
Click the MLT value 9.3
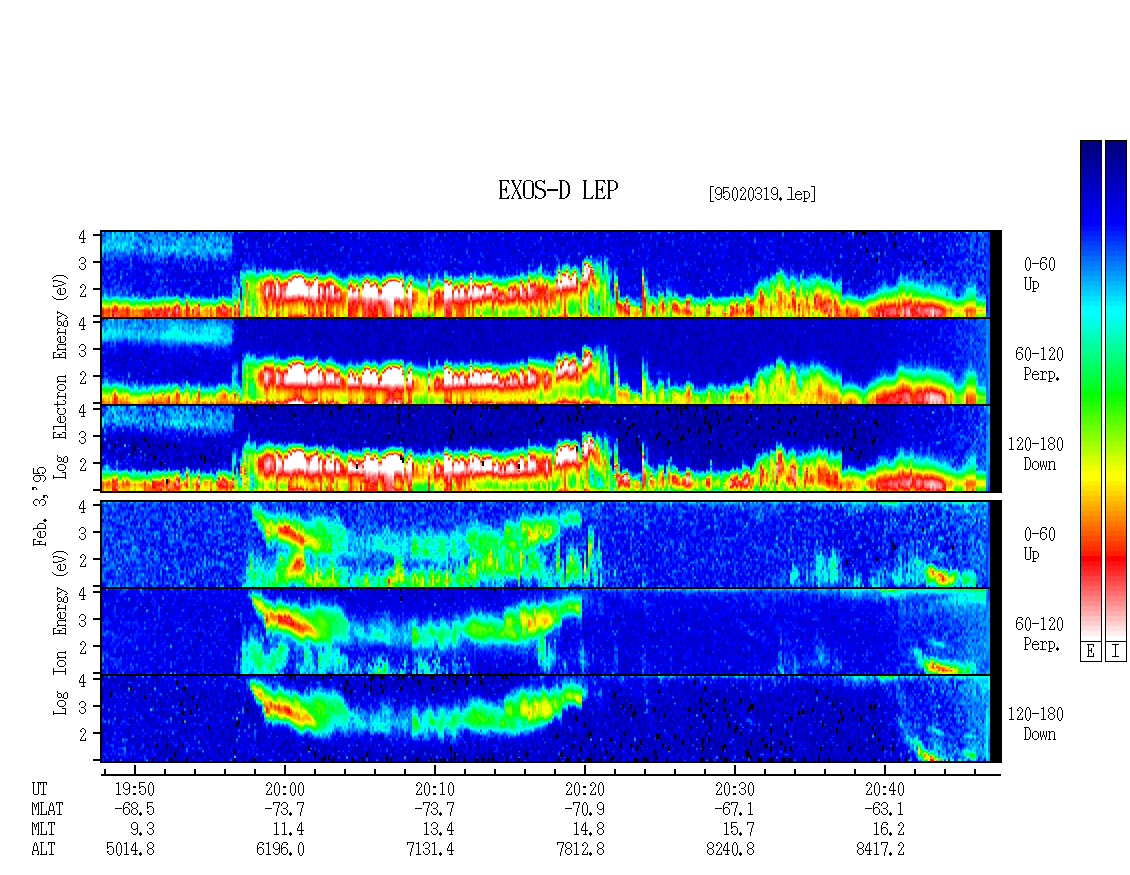coord(143,830)
